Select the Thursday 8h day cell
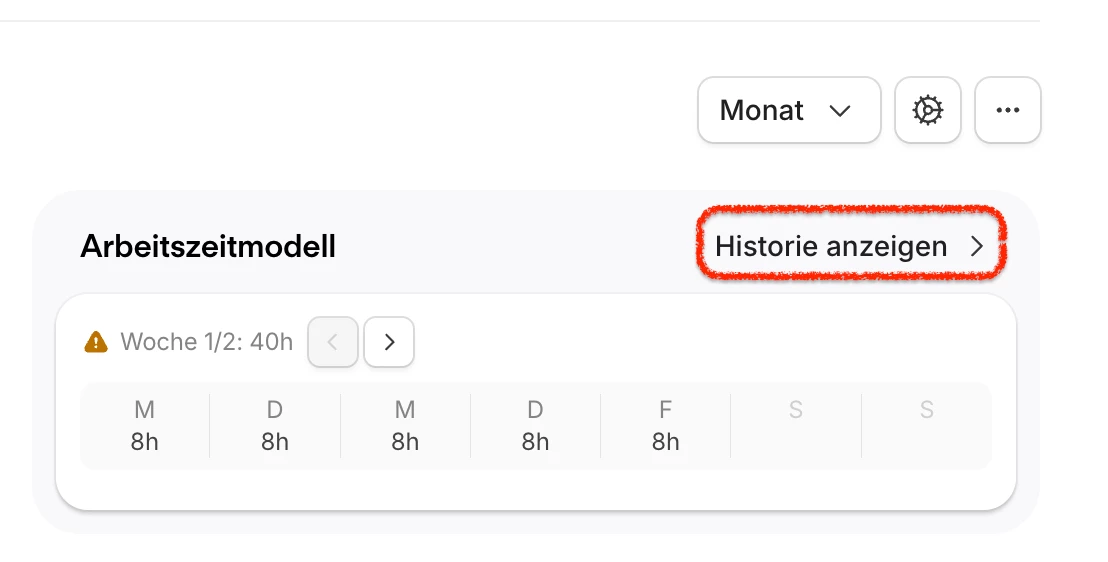The width and height of the screenshot is (1108, 562). click(535, 426)
